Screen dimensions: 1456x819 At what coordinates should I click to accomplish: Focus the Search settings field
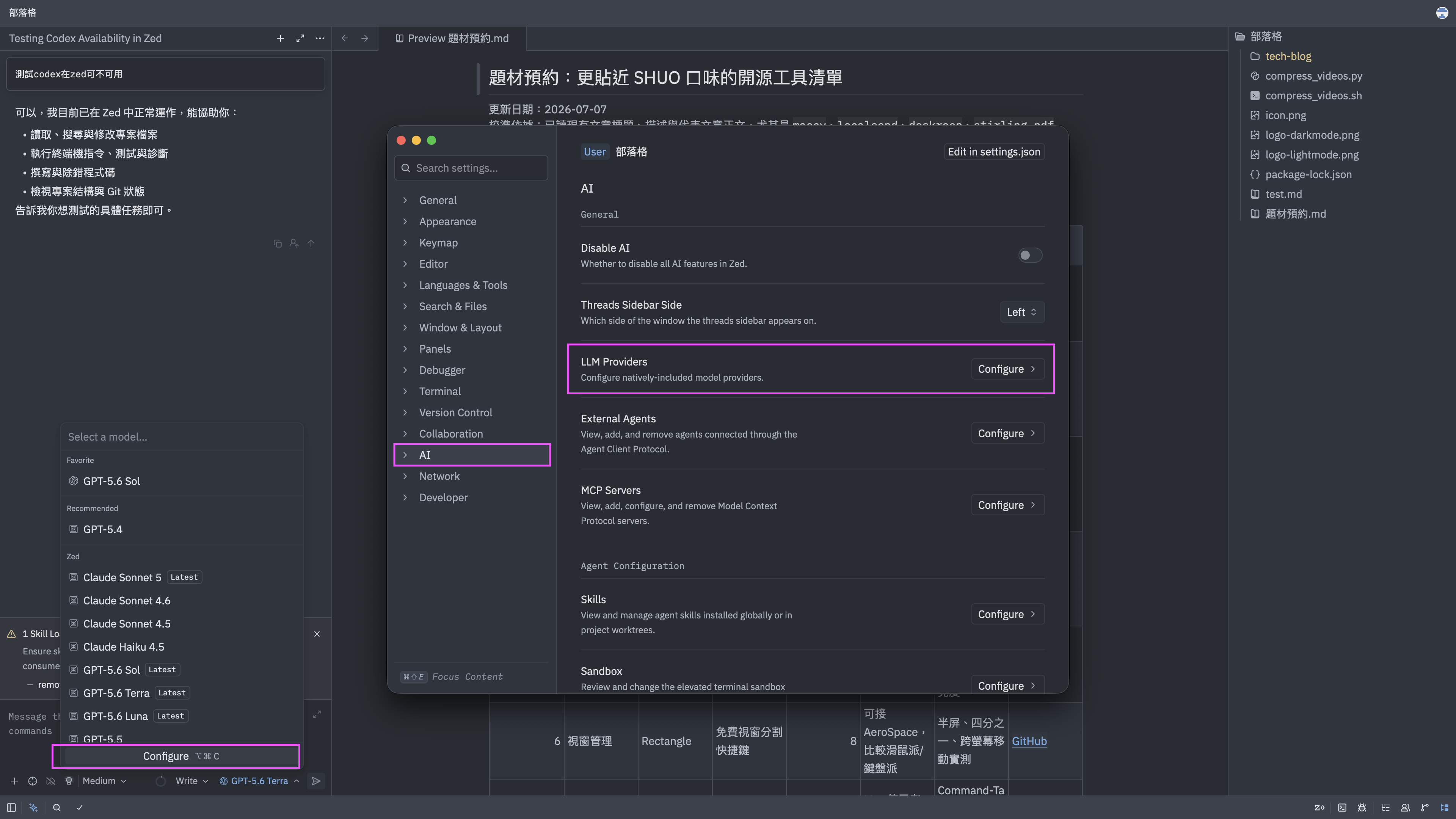pyautogui.click(x=471, y=168)
